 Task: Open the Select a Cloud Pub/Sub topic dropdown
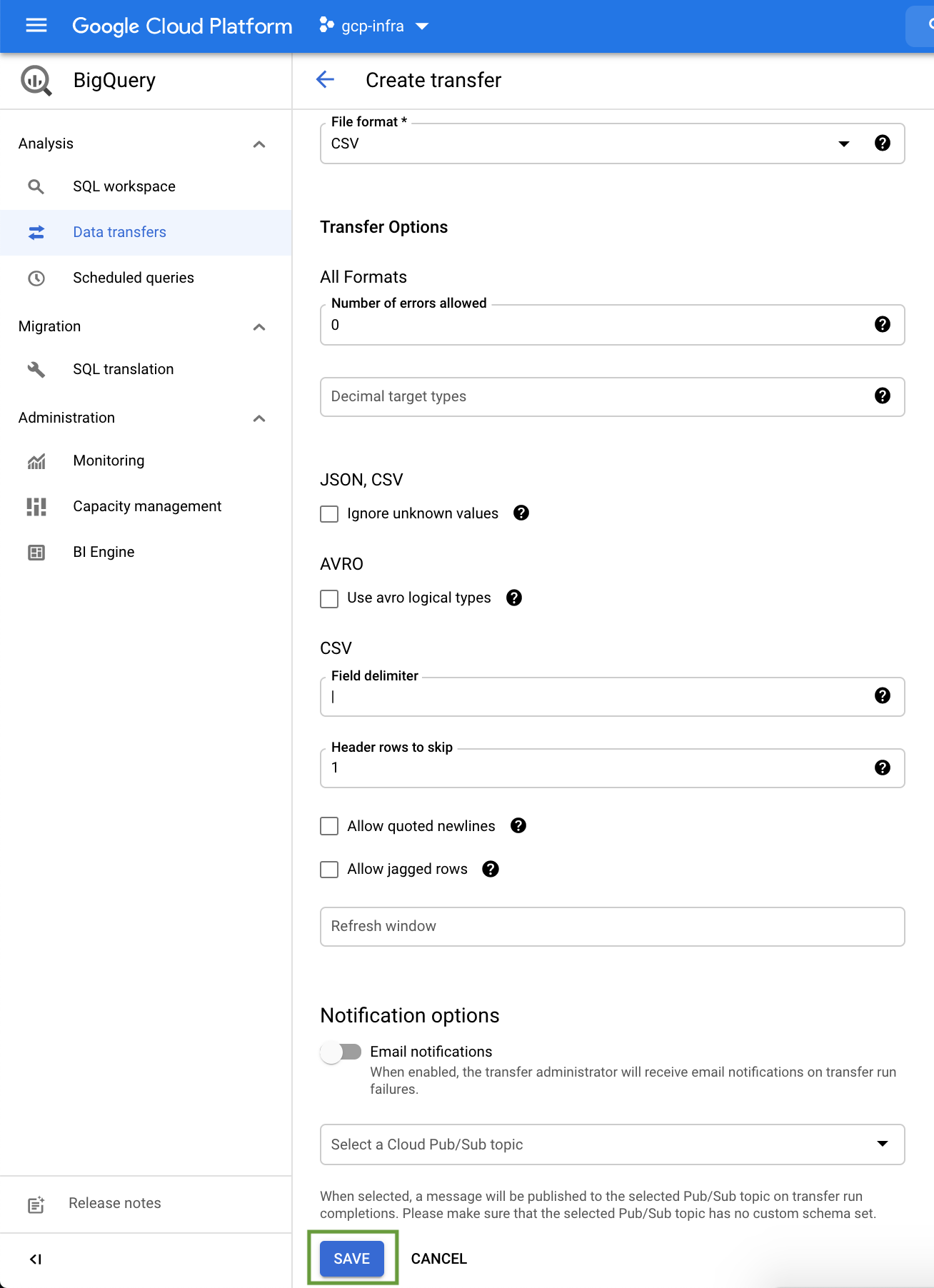tap(613, 1144)
